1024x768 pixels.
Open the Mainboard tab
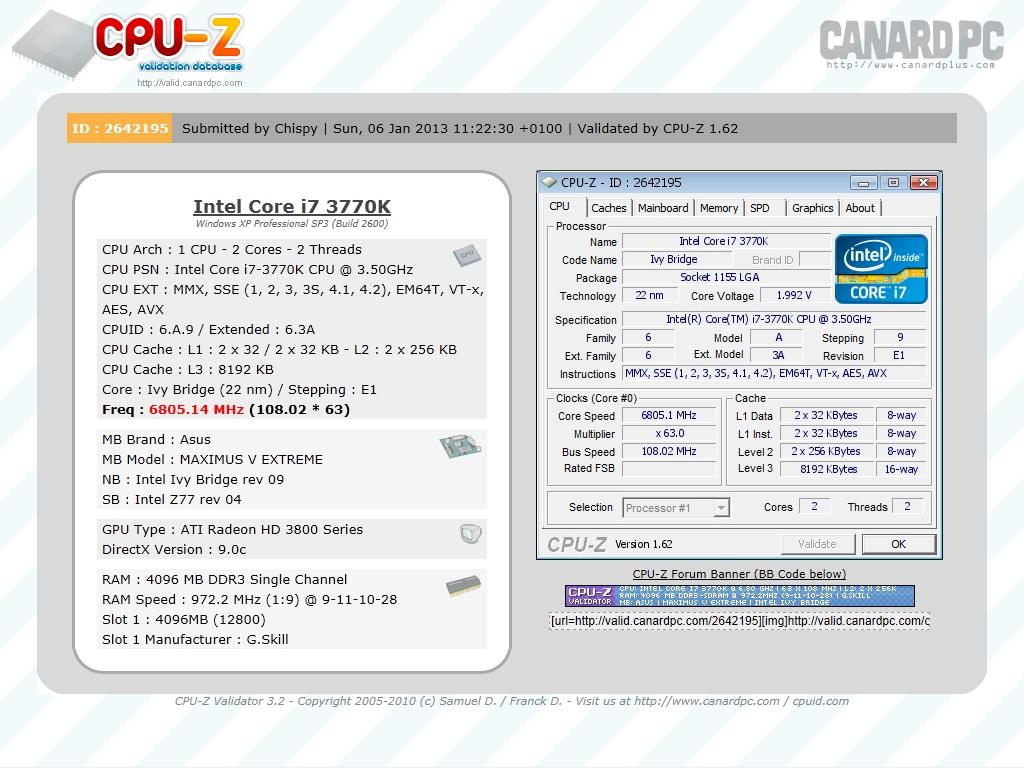click(663, 208)
